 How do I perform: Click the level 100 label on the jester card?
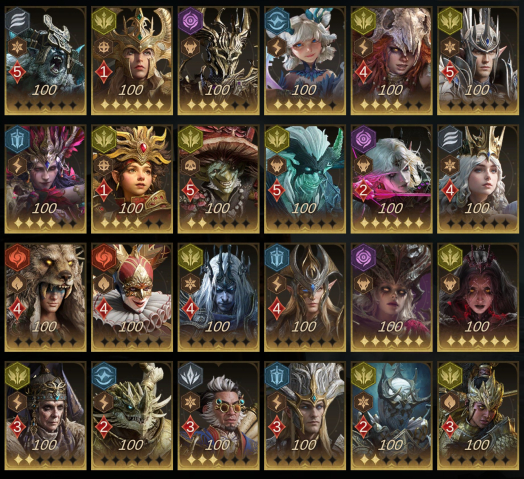point(131,326)
